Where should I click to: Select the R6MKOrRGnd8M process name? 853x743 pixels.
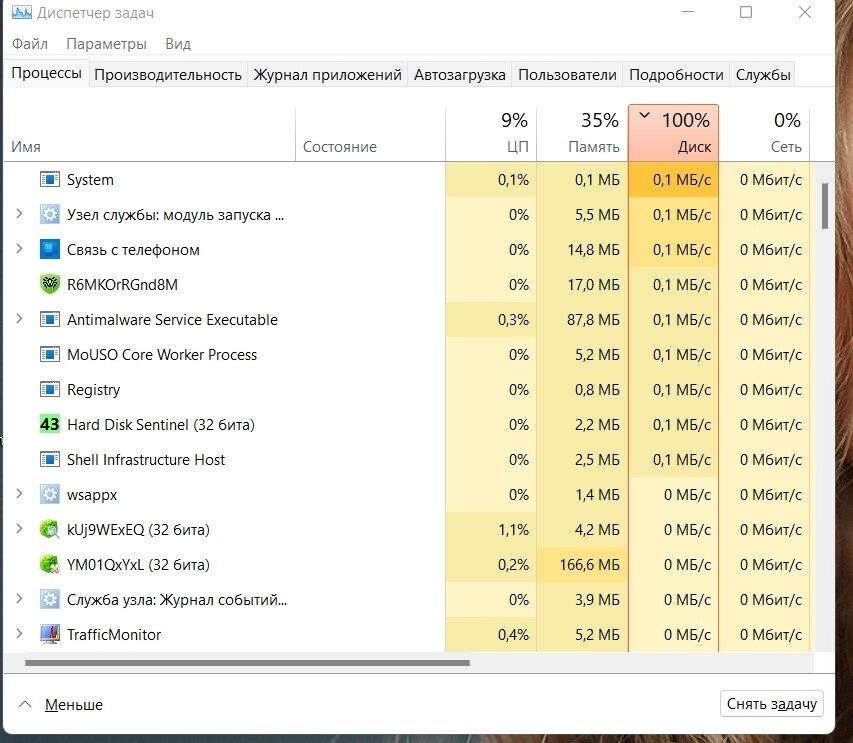(x=122, y=284)
